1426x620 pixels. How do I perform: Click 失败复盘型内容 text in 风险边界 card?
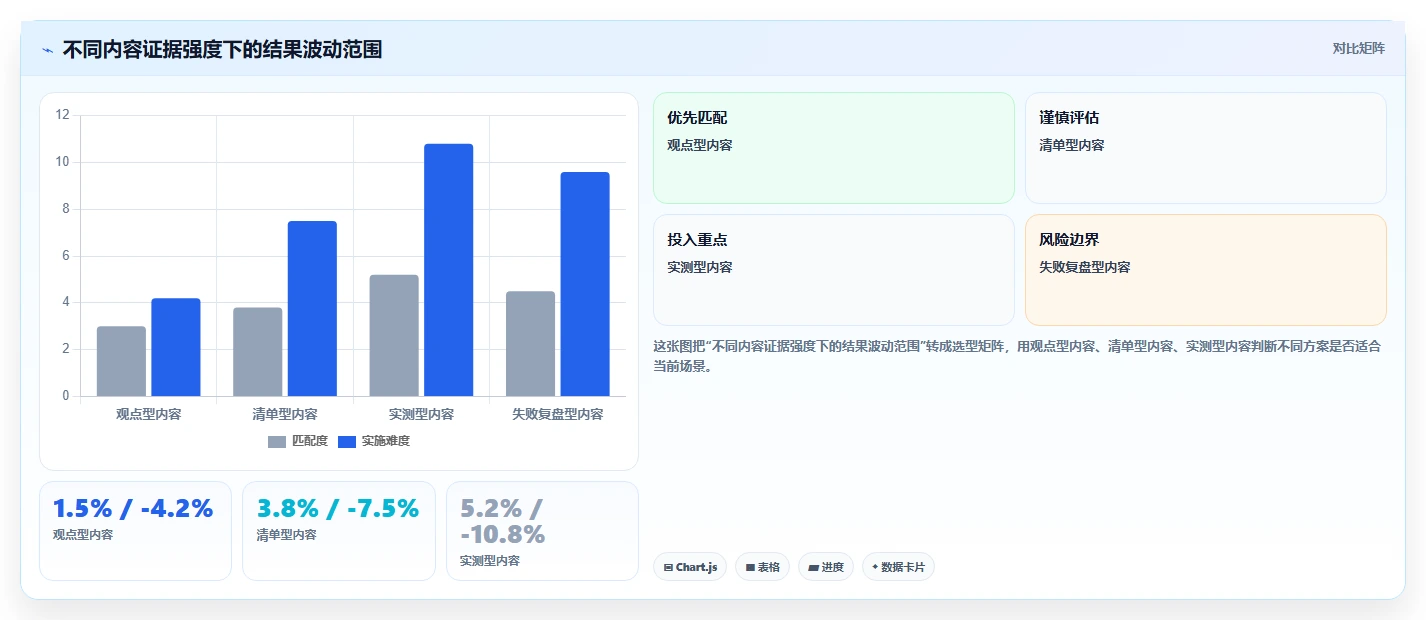1085,267
